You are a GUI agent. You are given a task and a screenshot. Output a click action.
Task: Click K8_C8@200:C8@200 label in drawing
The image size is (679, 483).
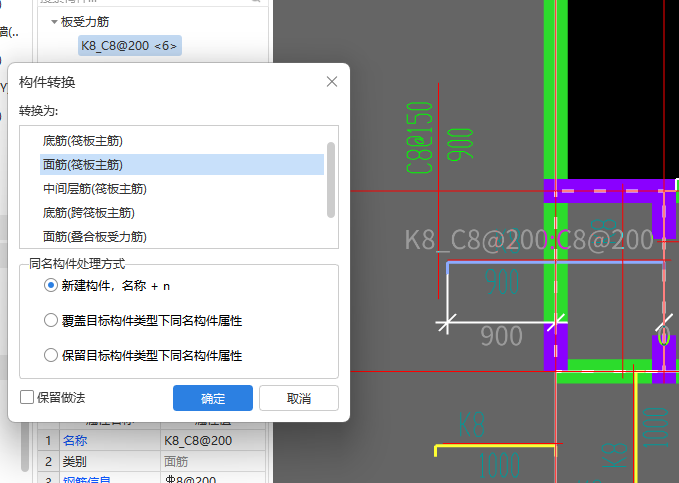529,240
